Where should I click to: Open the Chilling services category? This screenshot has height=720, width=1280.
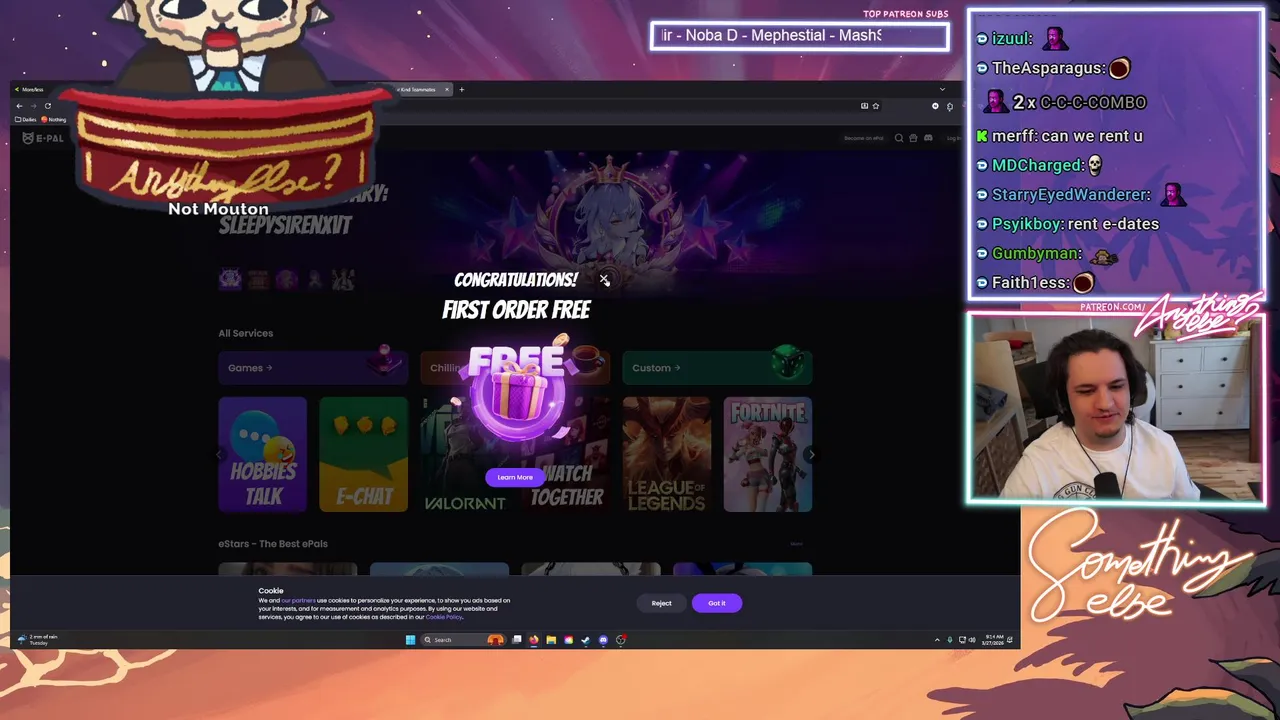point(515,368)
